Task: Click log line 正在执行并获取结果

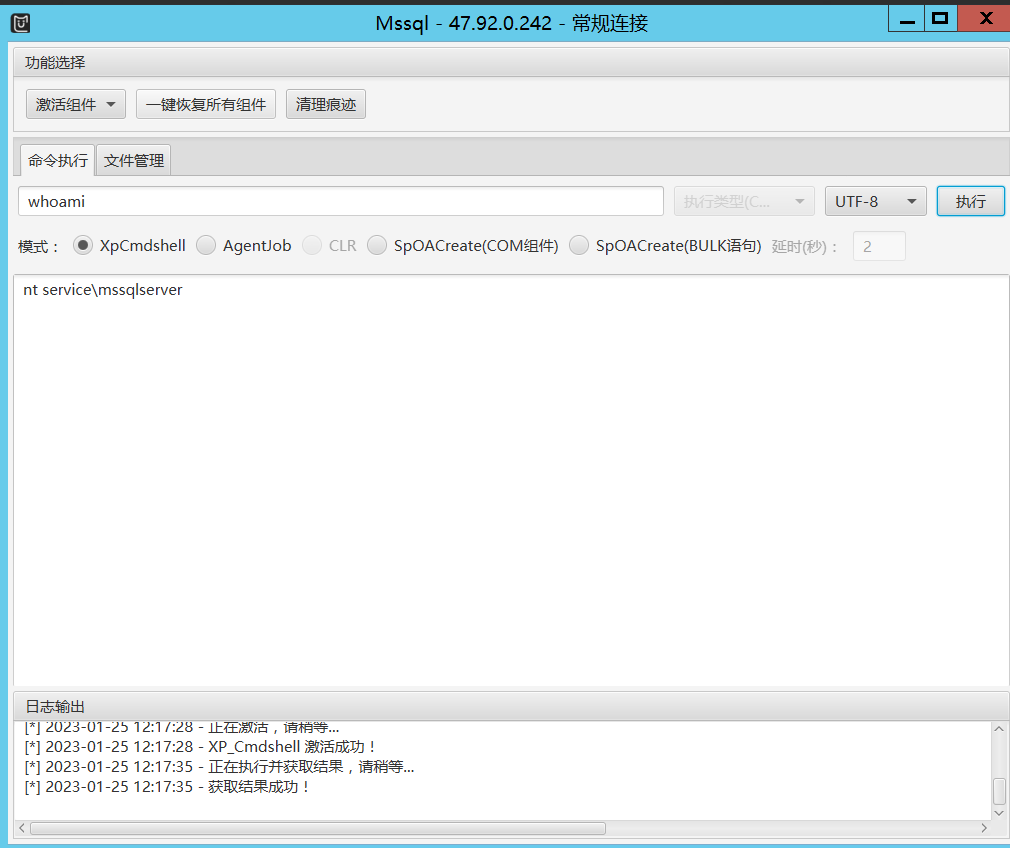Action: tap(220, 767)
